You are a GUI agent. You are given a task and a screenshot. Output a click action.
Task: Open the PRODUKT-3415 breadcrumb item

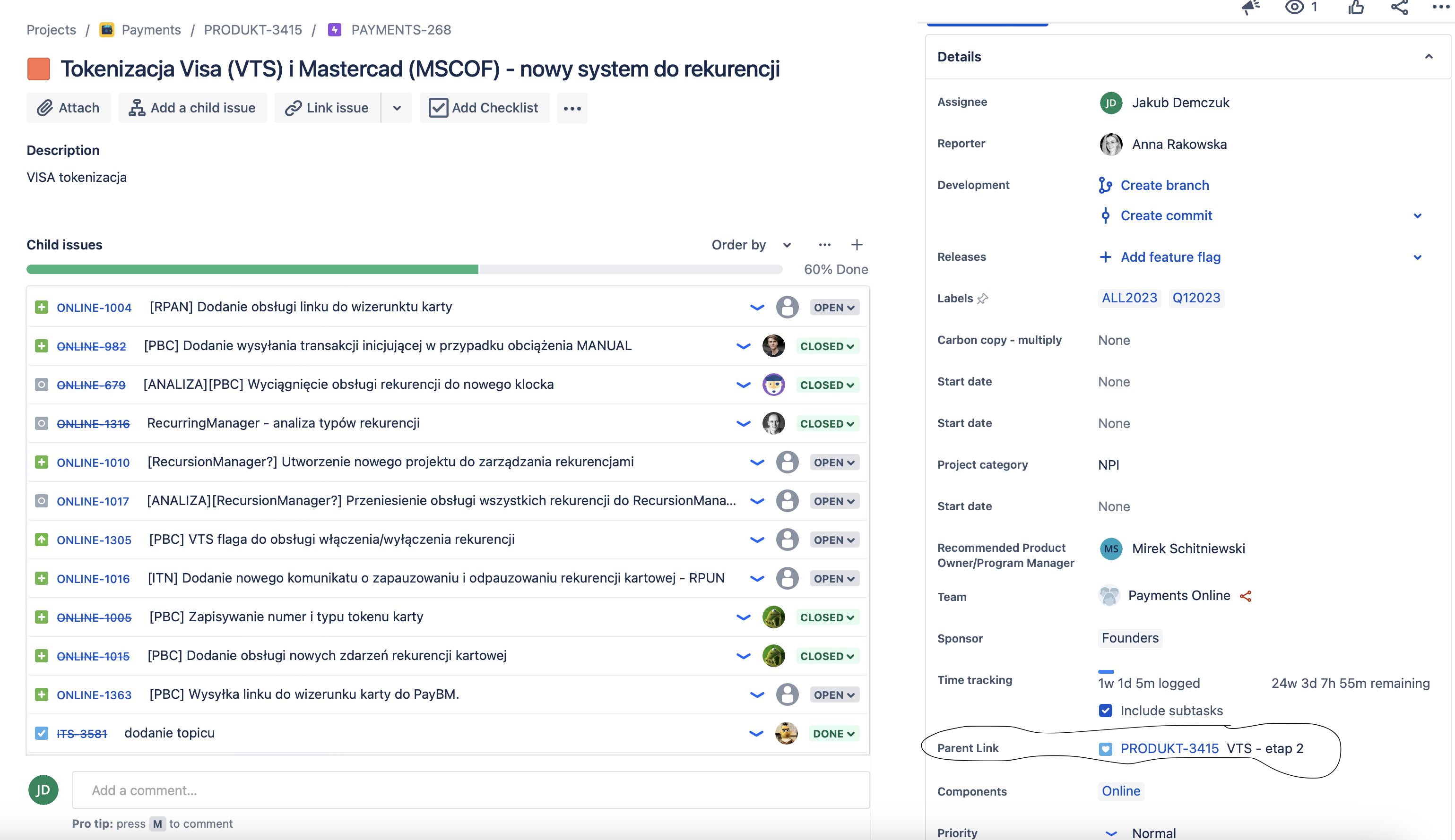tap(253, 30)
